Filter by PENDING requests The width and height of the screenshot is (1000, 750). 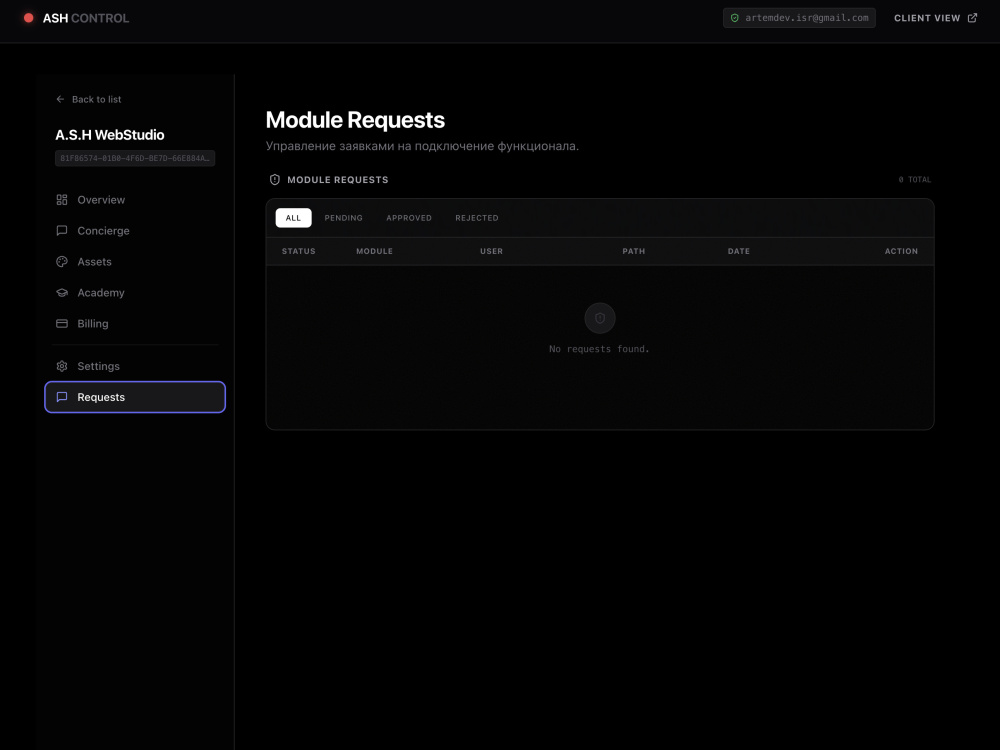pos(343,218)
